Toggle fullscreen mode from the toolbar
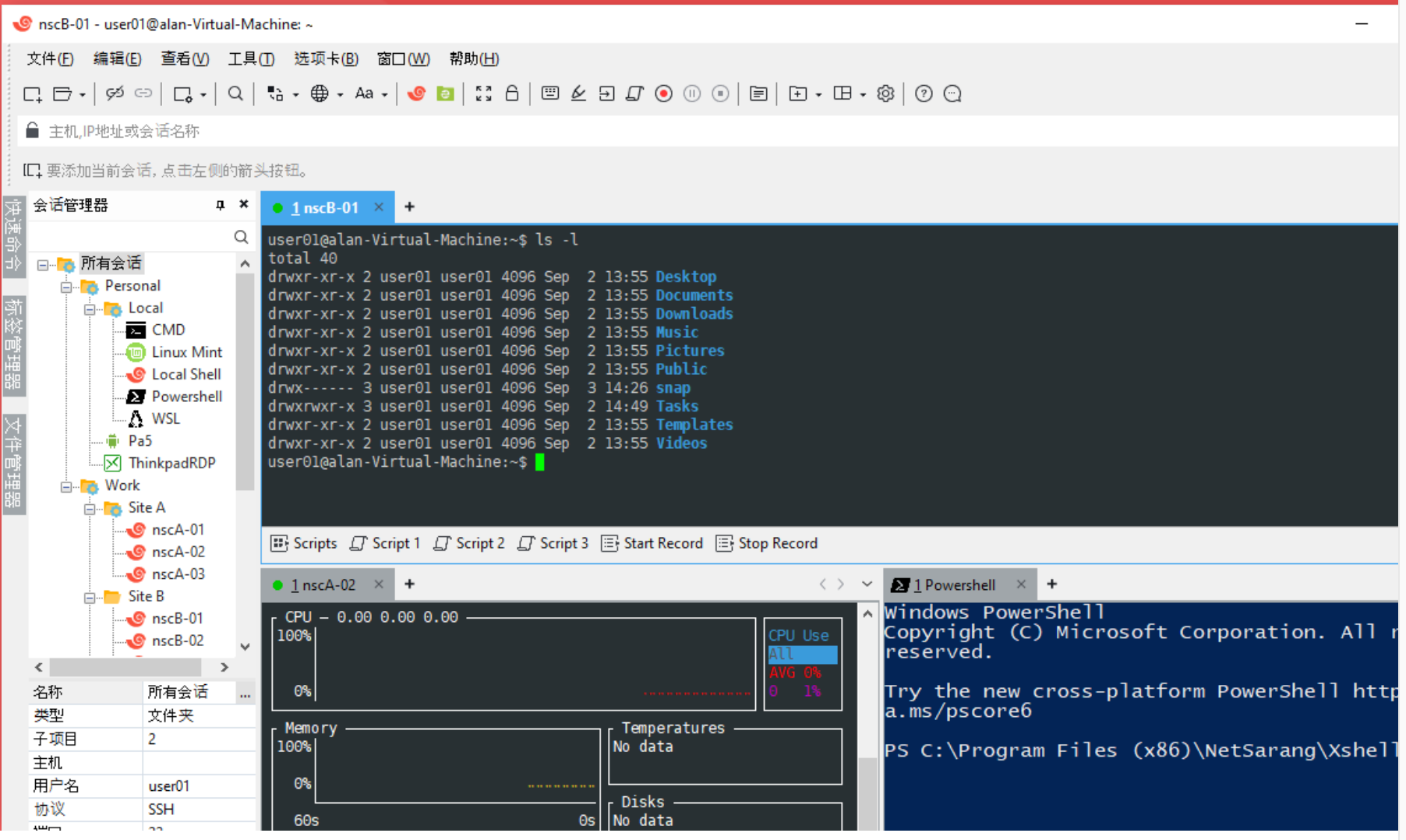This screenshot has width=1406, height=840. (x=483, y=94)
